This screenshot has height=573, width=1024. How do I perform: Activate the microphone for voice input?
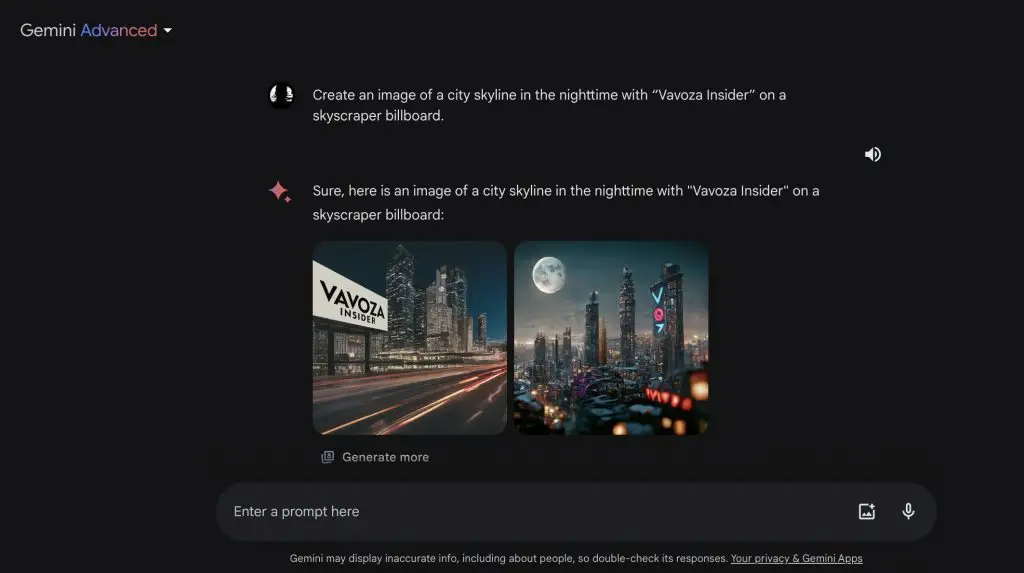click(x=908, y=511)
